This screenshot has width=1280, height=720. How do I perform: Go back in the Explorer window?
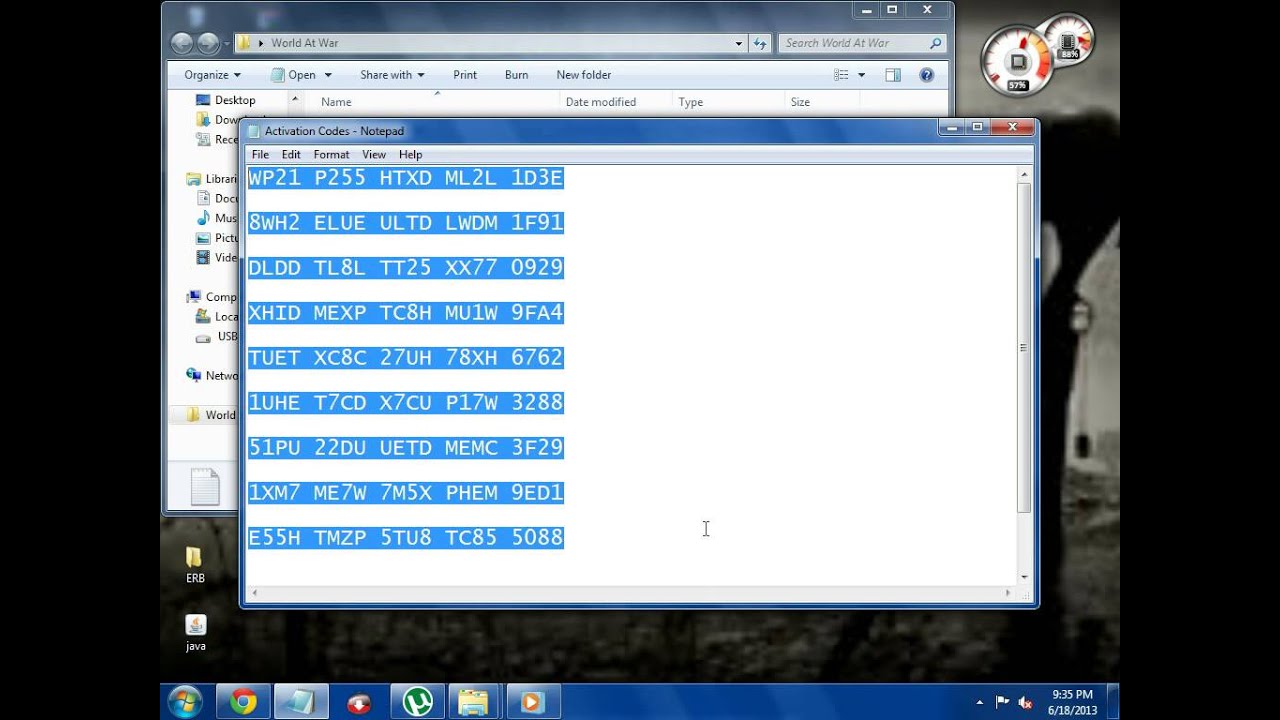182,43
